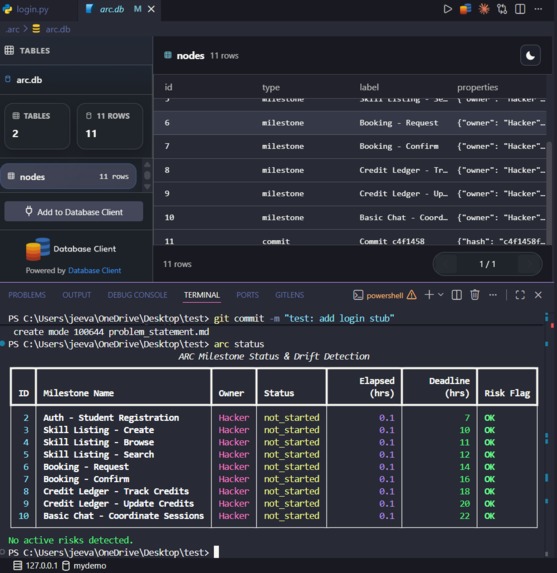Toggle dark mode with the moon button
The height and width of the screenshot is (573, 557).
click(530, 56)
